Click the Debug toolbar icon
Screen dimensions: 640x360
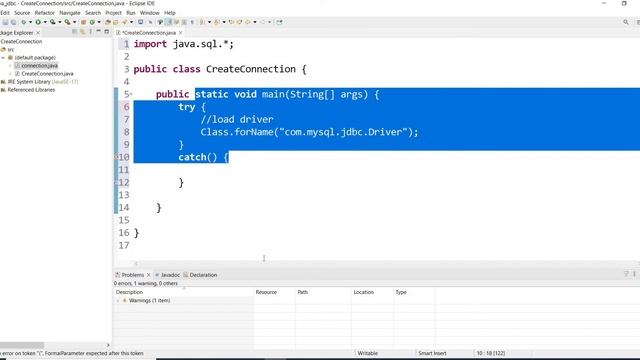click(x=24, y=22)
